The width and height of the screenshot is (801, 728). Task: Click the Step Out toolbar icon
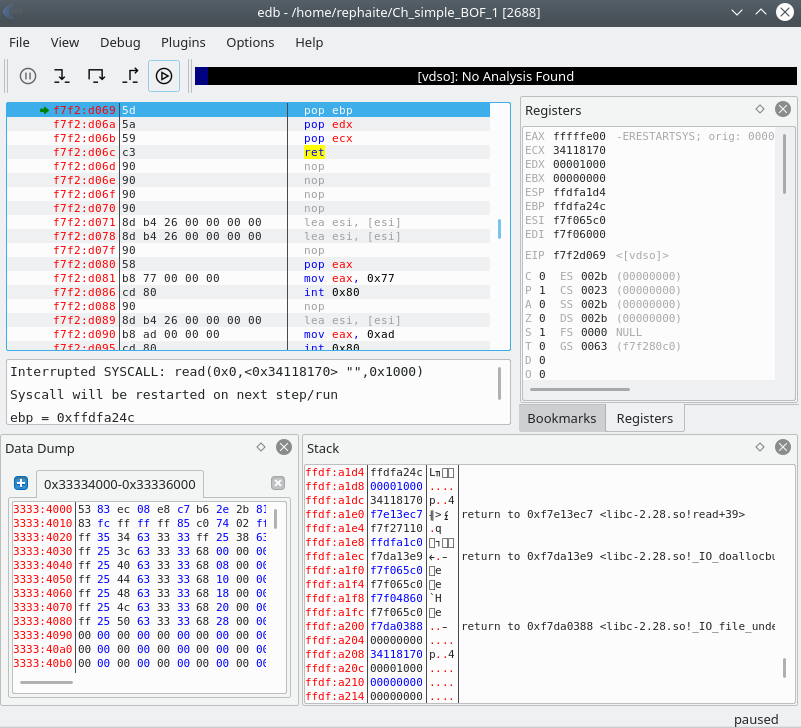pyautogui.click(x=131, y=75)
